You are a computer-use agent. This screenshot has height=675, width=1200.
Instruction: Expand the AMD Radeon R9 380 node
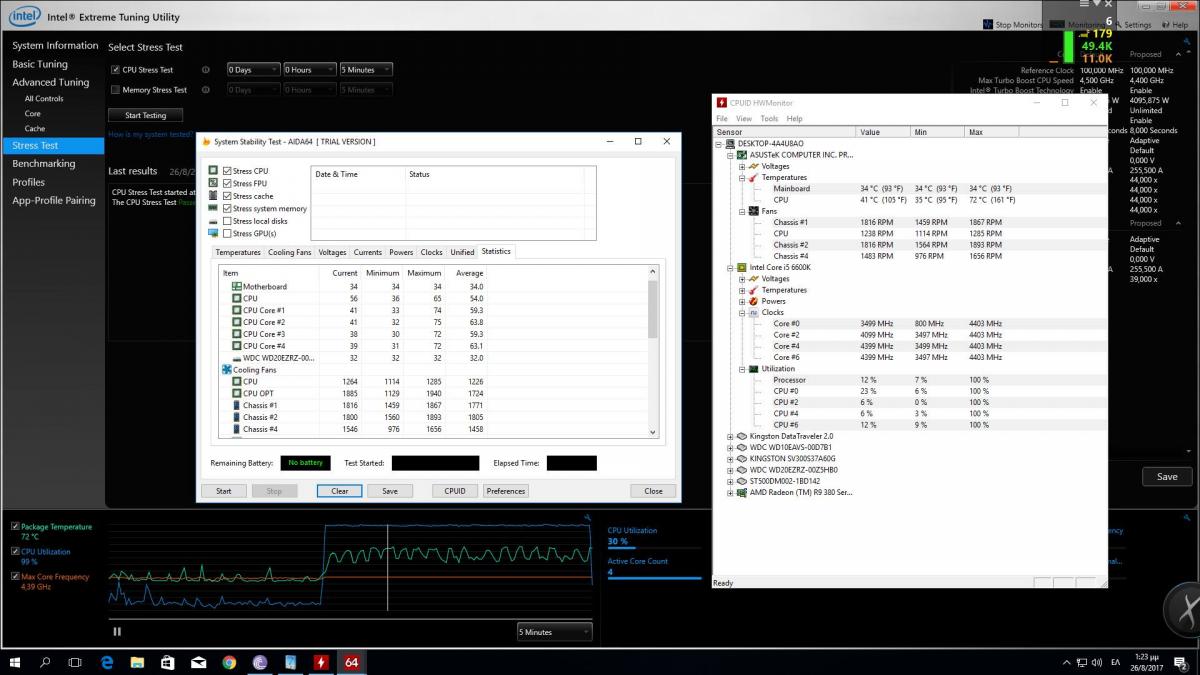click(x=730, y=492)
